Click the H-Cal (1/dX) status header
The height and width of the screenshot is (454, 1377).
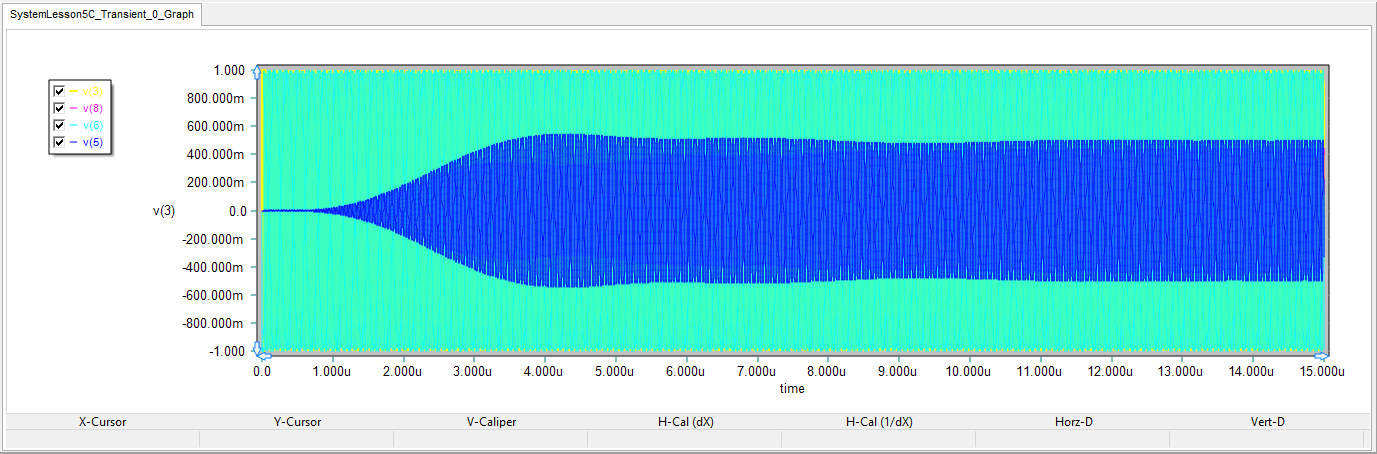(x=879, y=422)
